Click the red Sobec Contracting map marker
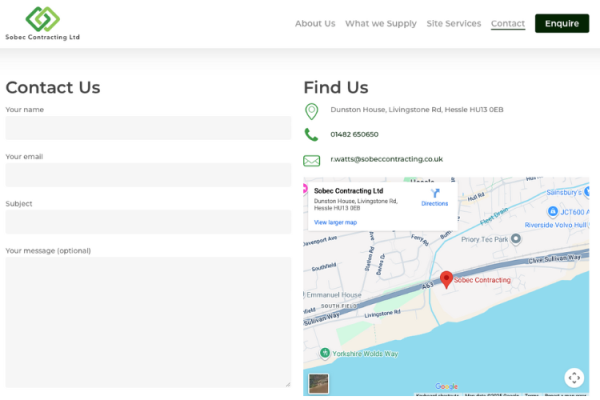 447,279
